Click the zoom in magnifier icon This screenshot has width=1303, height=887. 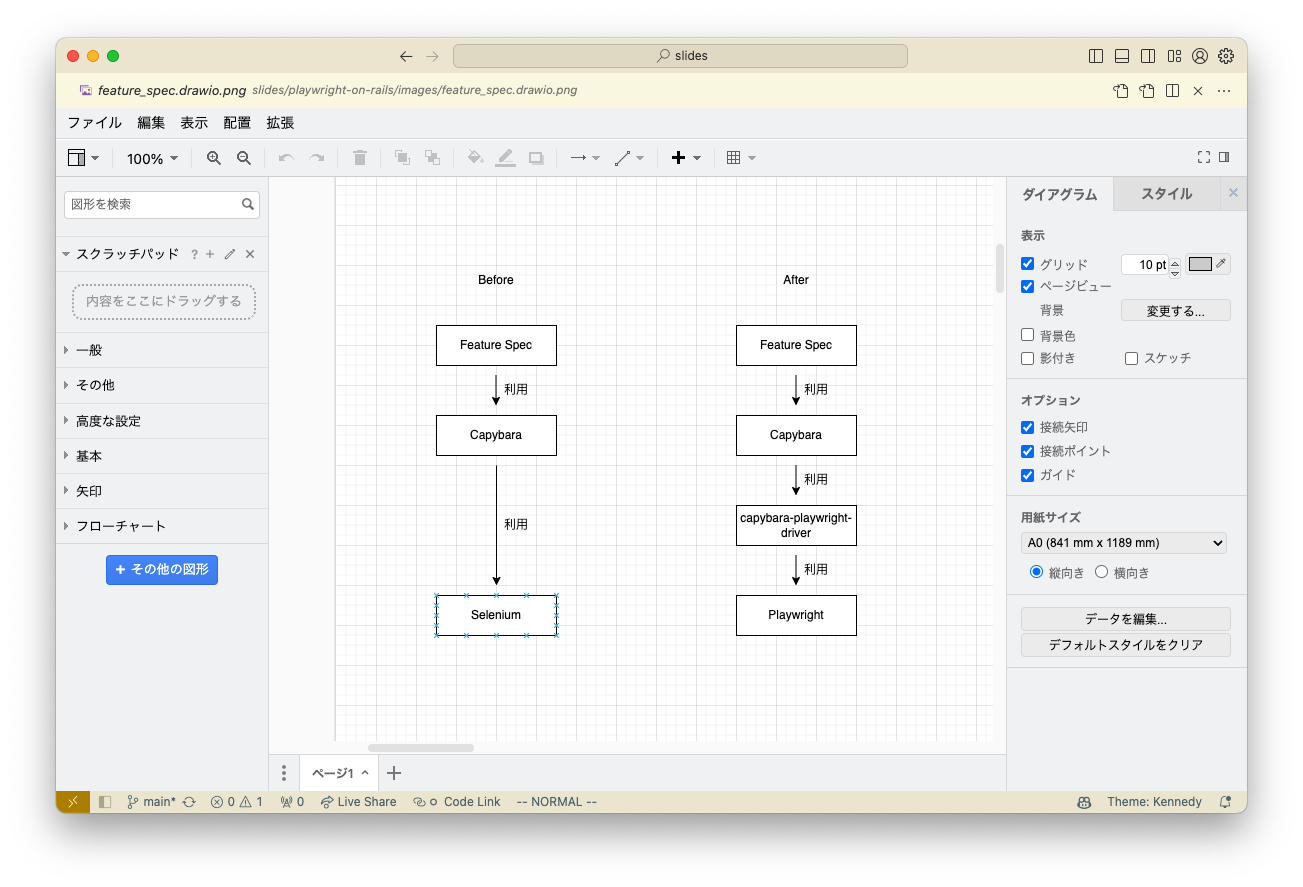(x=213, y=158)
